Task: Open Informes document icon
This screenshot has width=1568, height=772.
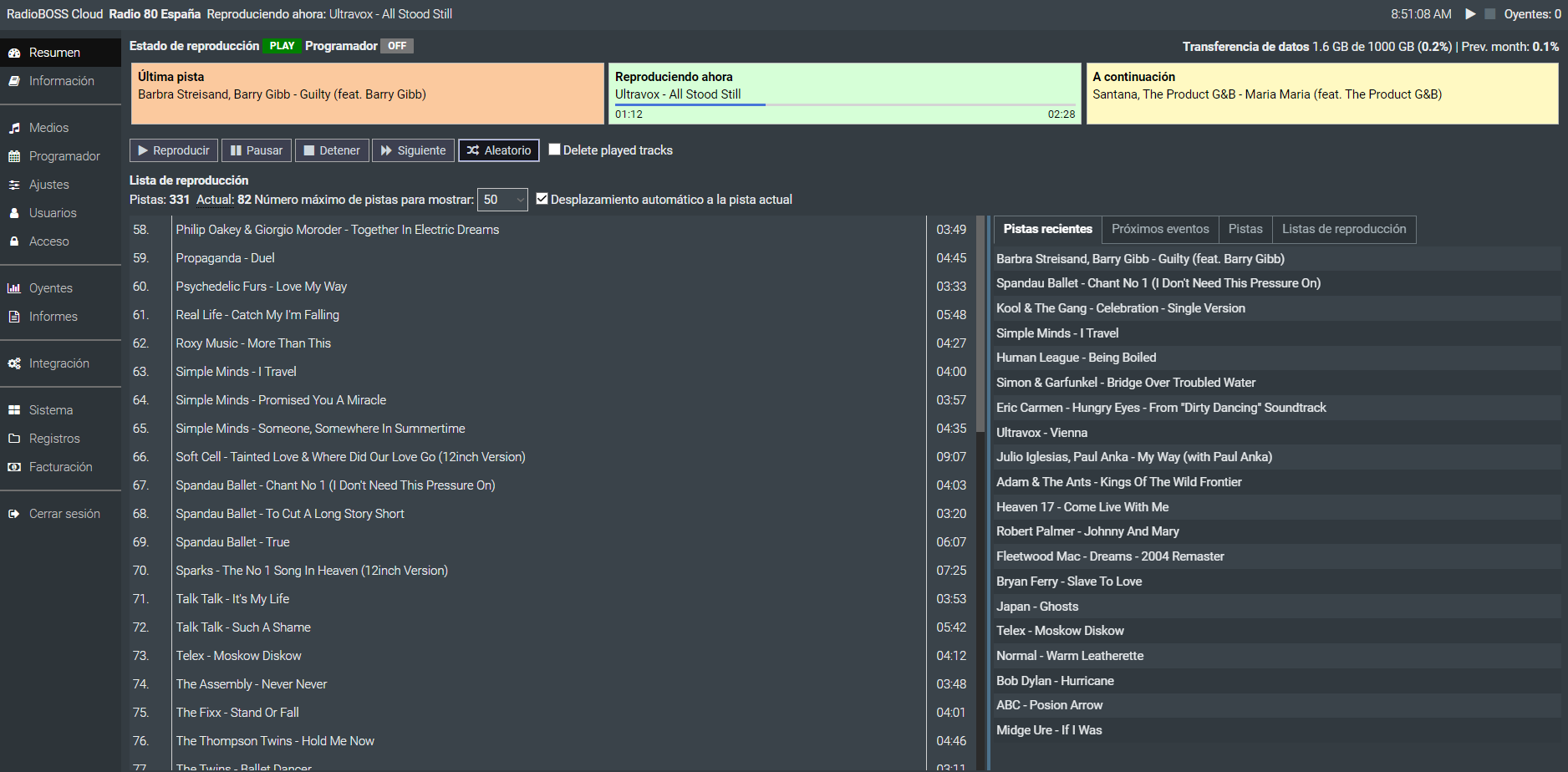Action: [14, 317]
